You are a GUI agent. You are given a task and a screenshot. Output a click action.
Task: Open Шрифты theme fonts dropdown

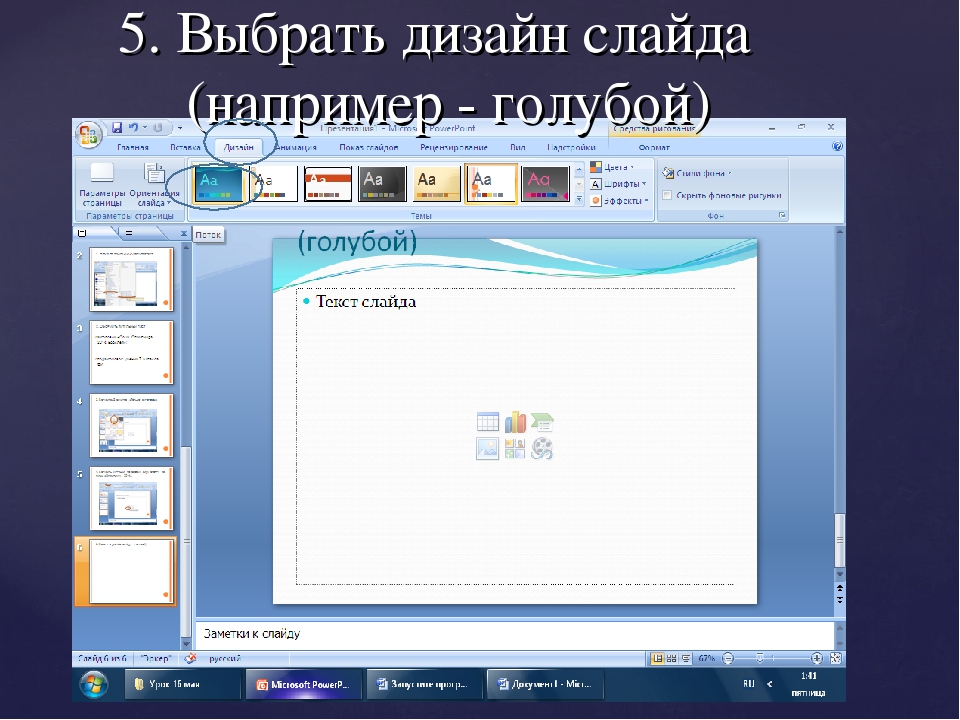(618, 184)
